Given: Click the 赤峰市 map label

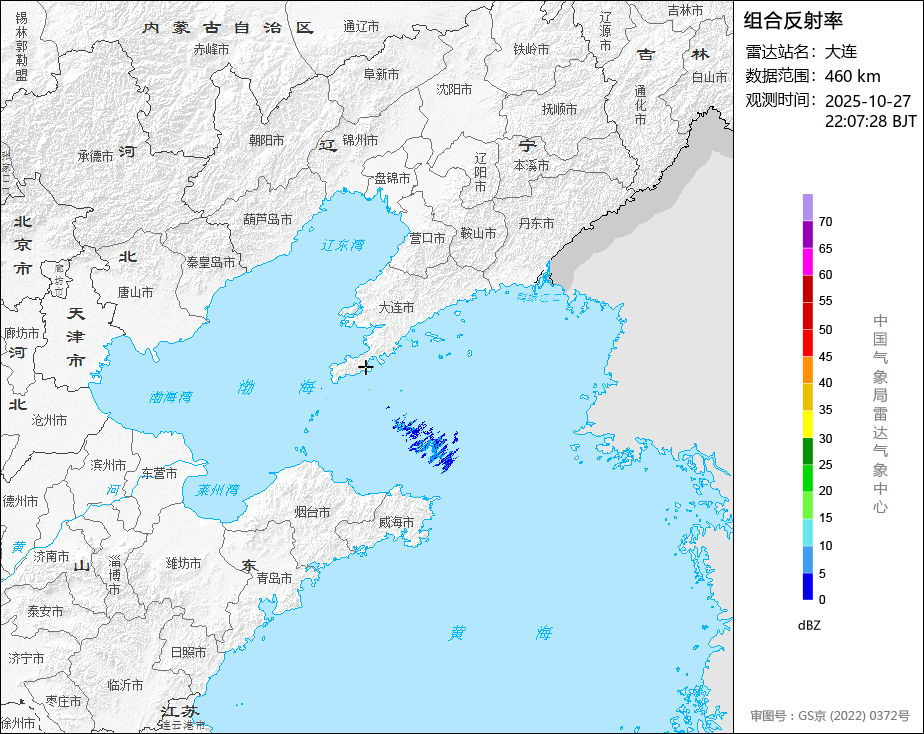Looking at the screenshot, I should coord(211,50).
